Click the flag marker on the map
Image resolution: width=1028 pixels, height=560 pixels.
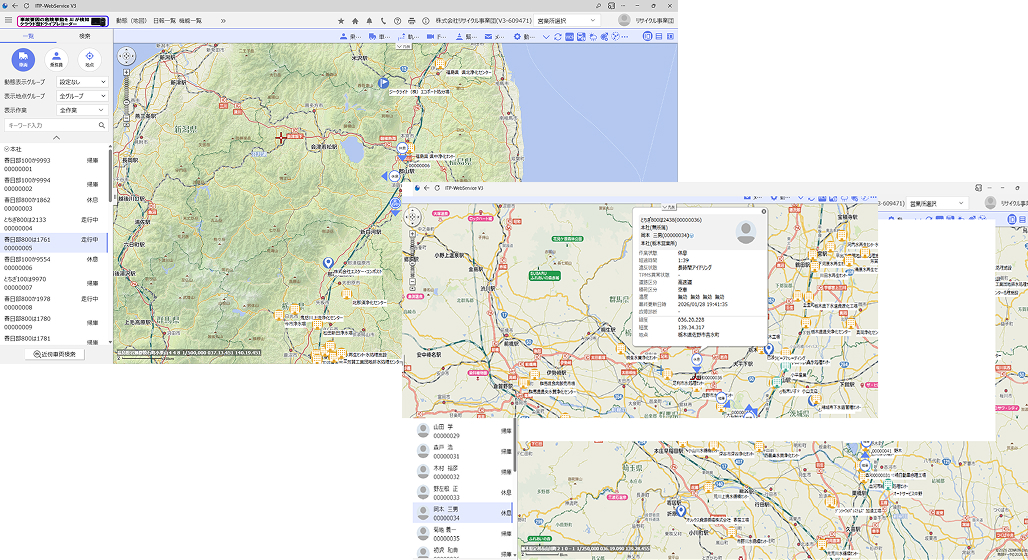pos(384,83)
